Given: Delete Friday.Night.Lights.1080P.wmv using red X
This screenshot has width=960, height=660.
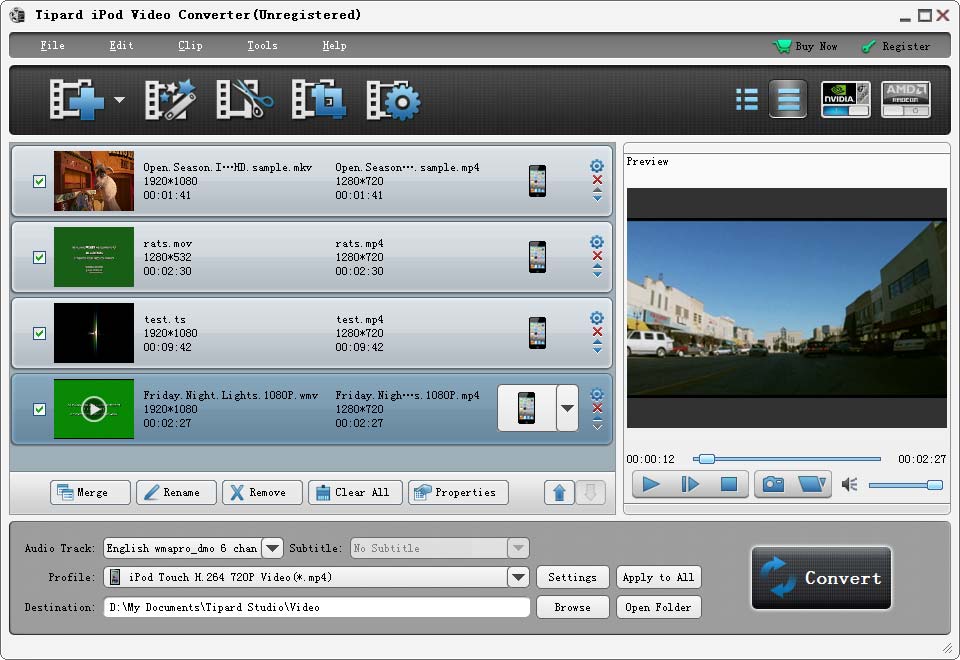Looking at the screenshot, I should coord(597,408).
